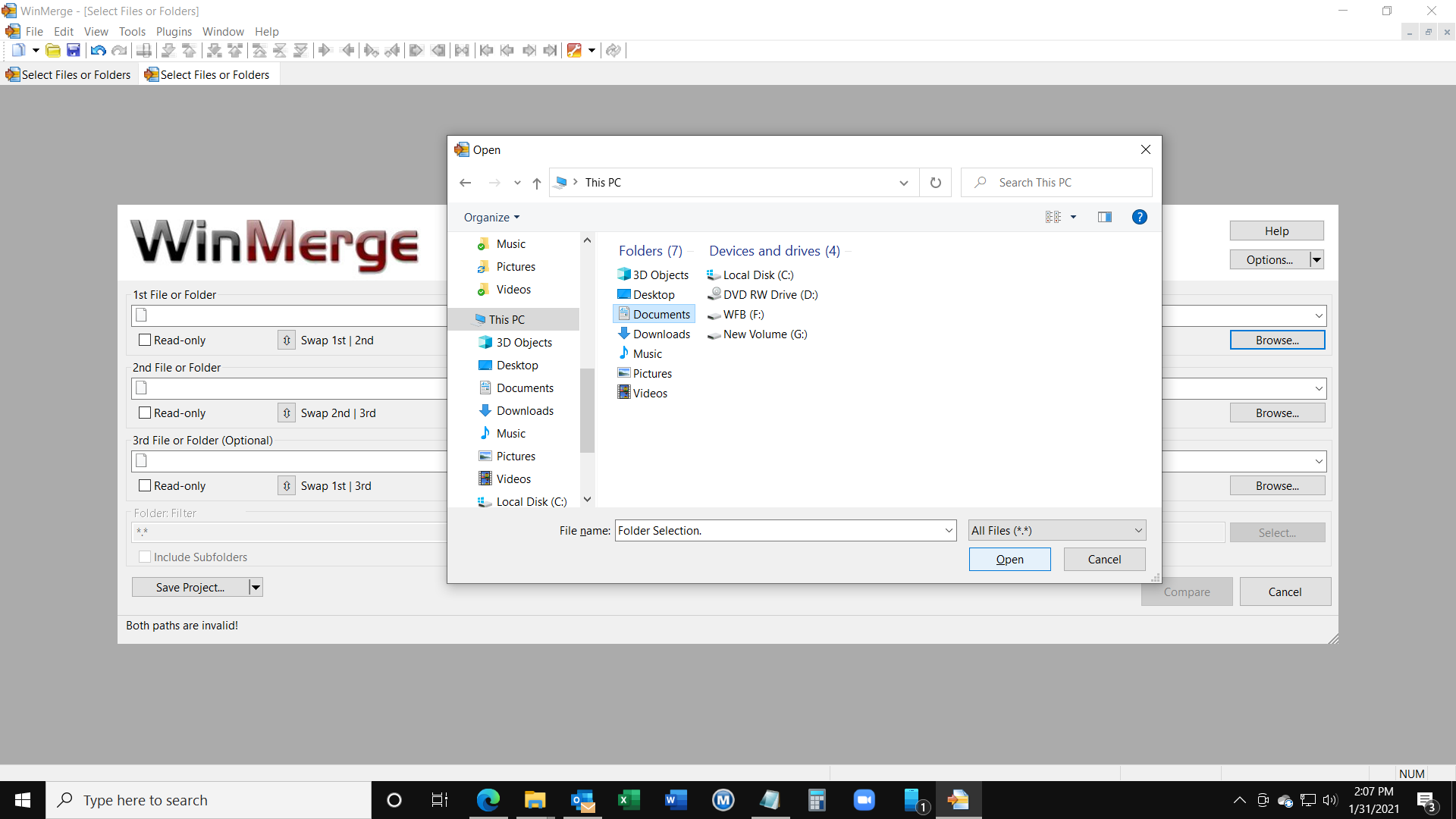Click the Open toolbar icon in WinMerge
1456x819 pixels.
point(53,50)
